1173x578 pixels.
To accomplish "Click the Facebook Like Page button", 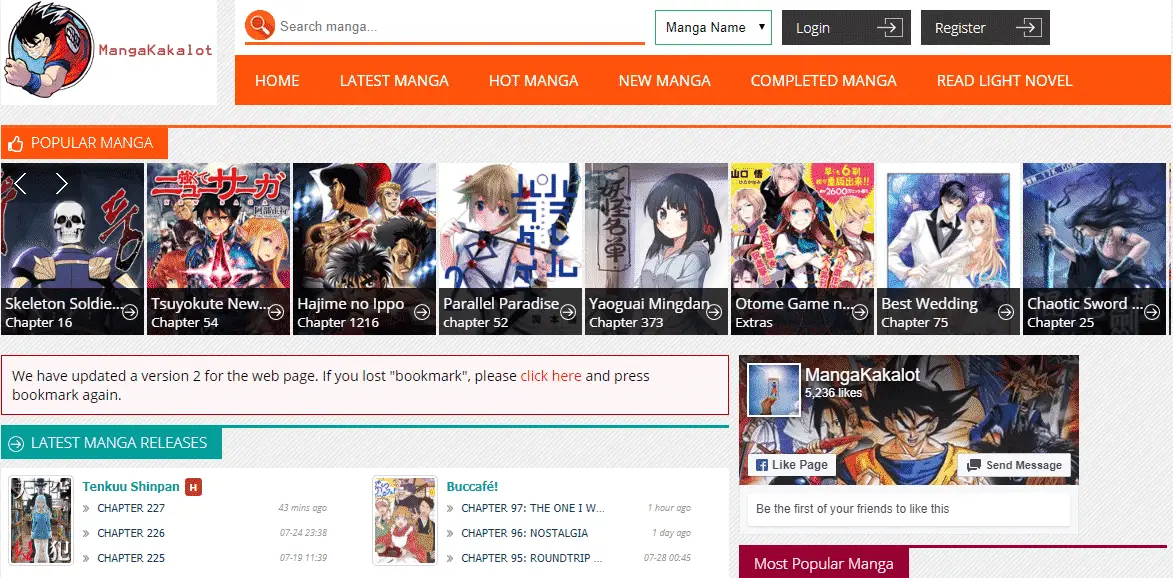I will point(791,465).
